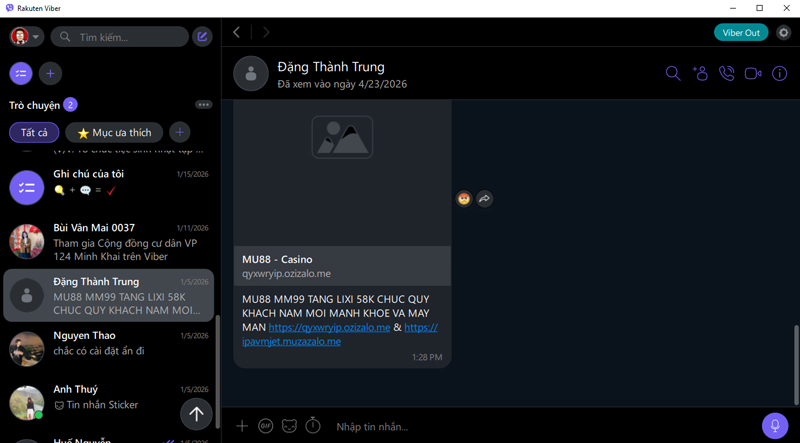Viewport: 800px width, 443px height.
Task: Go back with the left arrow
Action: (236, 32)
